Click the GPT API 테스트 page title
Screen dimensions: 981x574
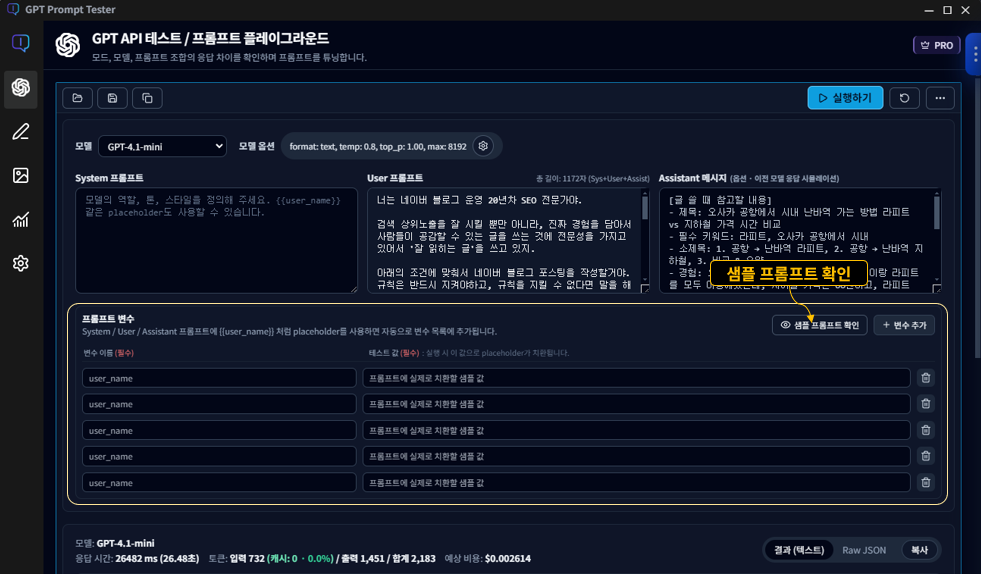click(x=210, y=38)
